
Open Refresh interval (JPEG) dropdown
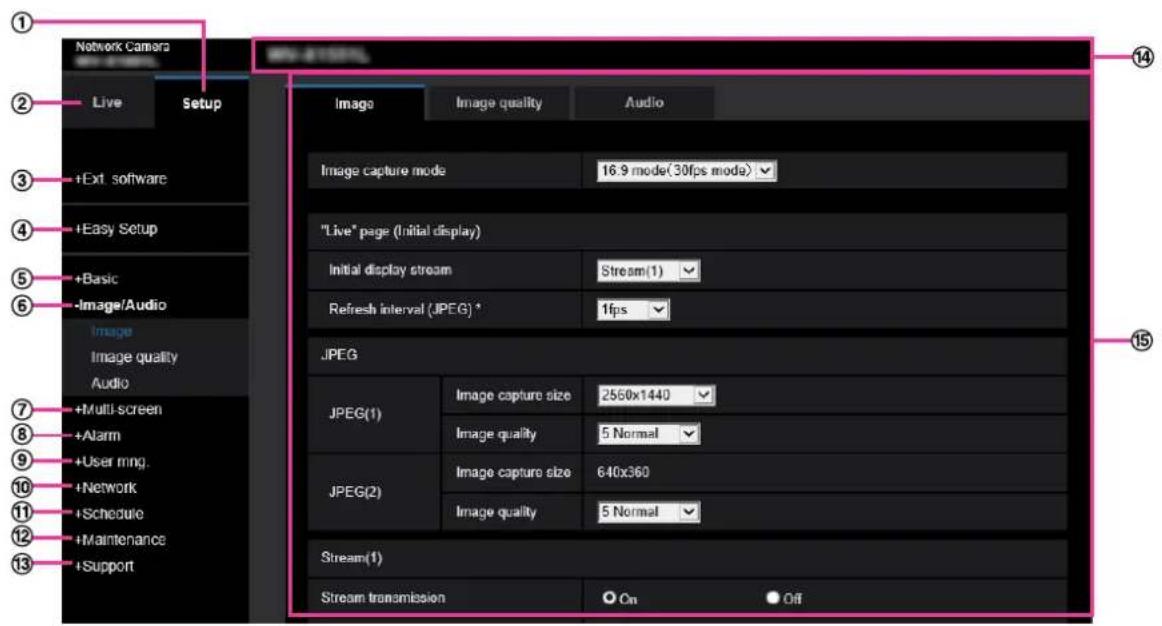click(x=633, y=310)
